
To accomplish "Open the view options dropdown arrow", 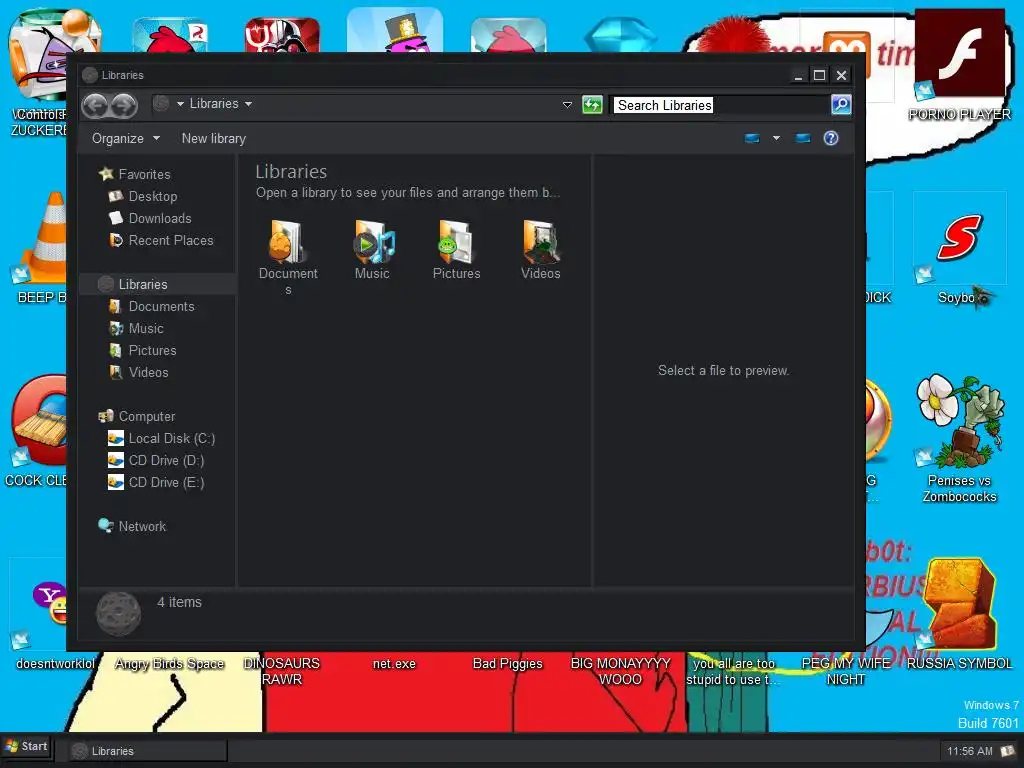I will 776,138.
